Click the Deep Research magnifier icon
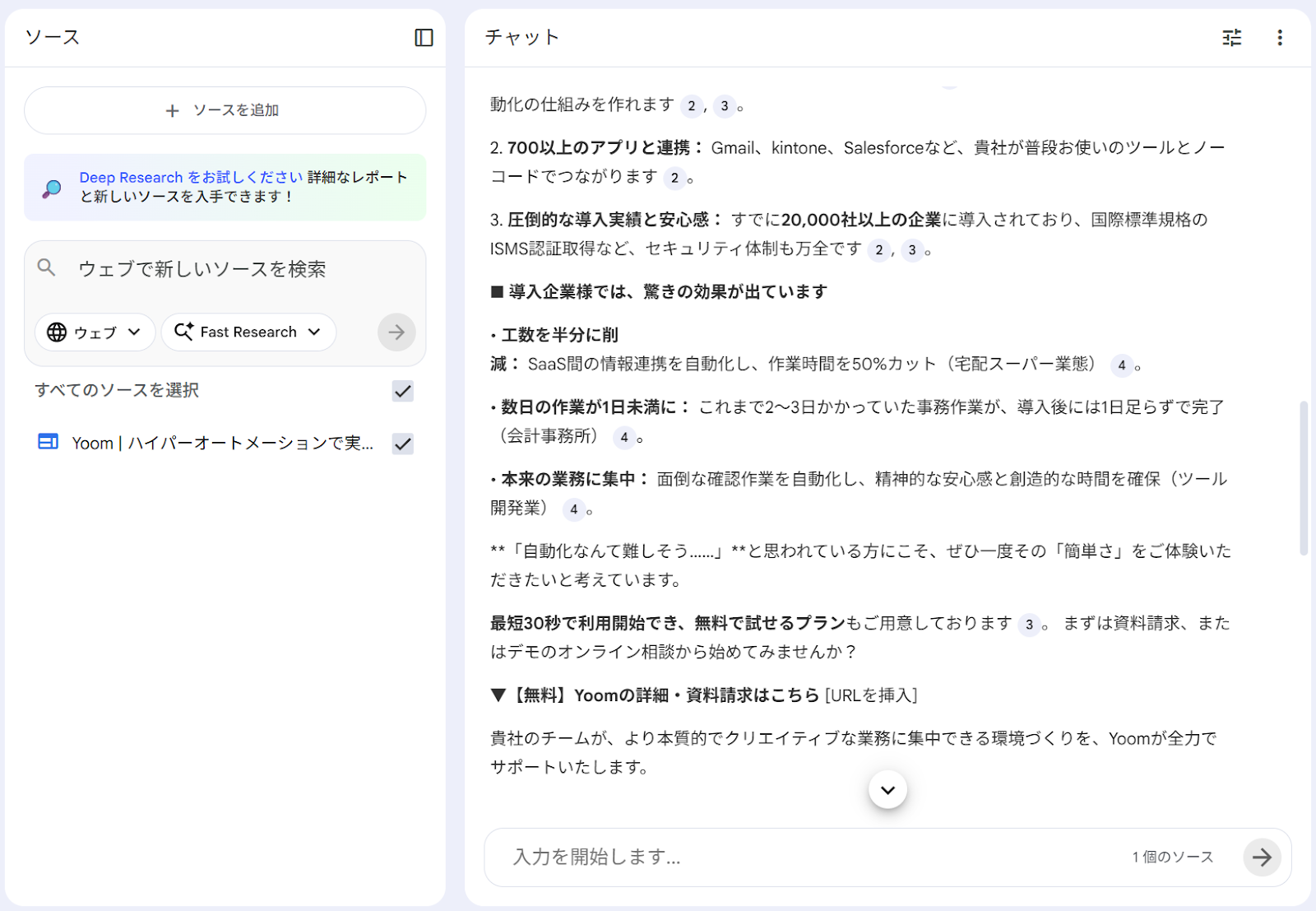This screenshot has height=911, width=1316. coord(52,188)
